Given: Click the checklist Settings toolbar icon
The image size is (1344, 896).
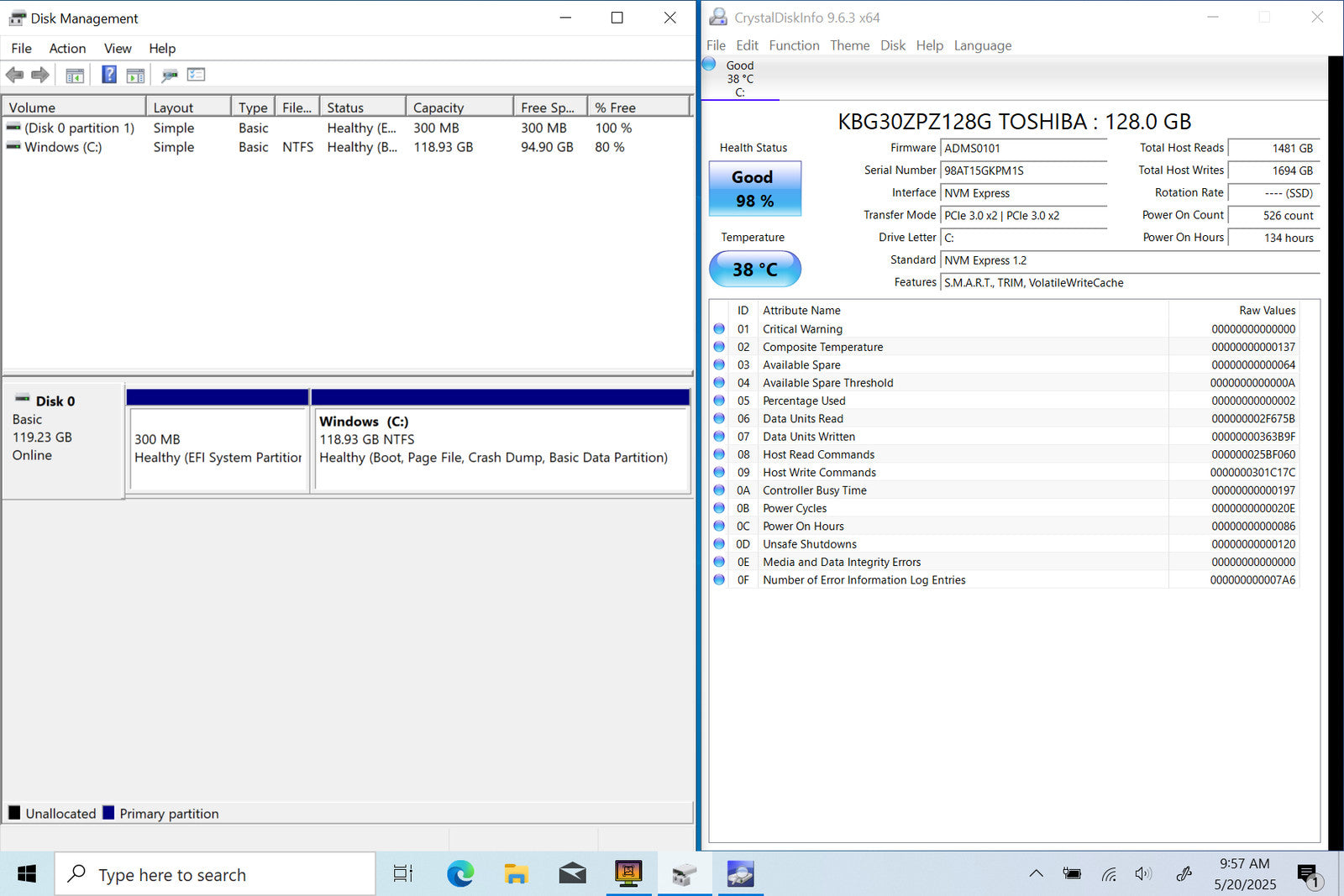Looking at the screenshot, I should [197, 75].
